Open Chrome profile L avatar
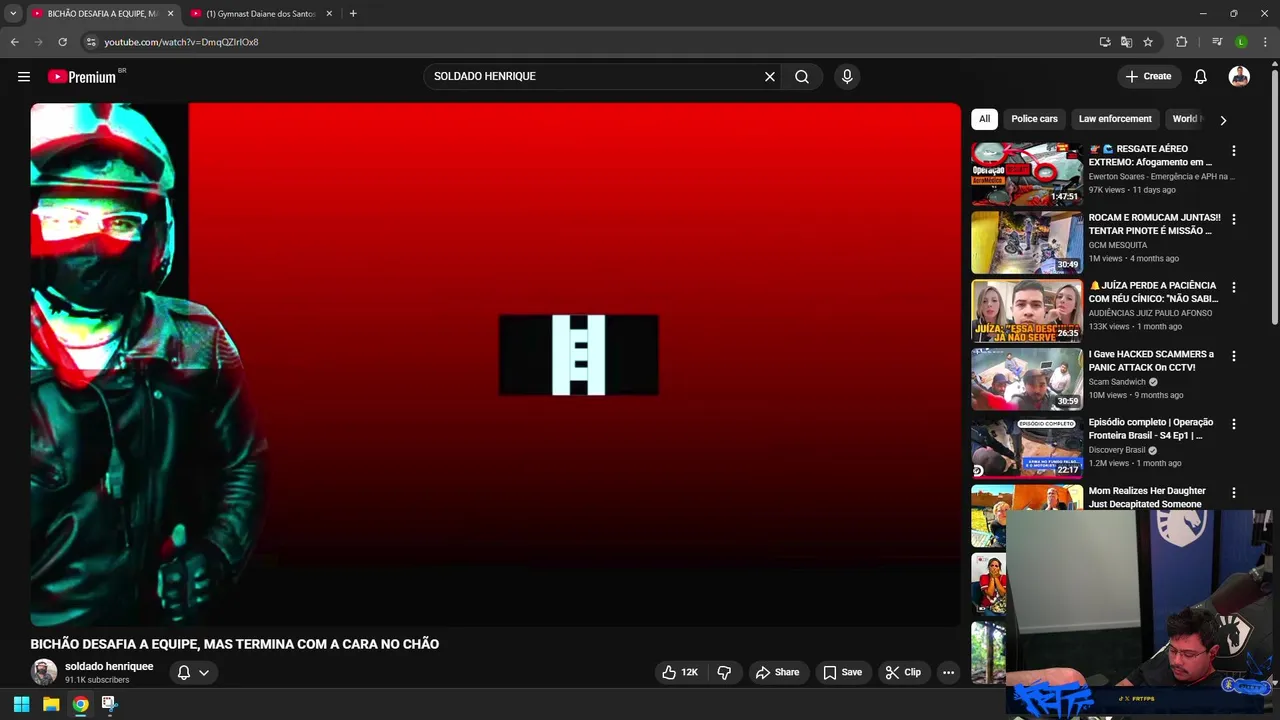Screen dimensions: 1280x720 tap(1241, 42)
